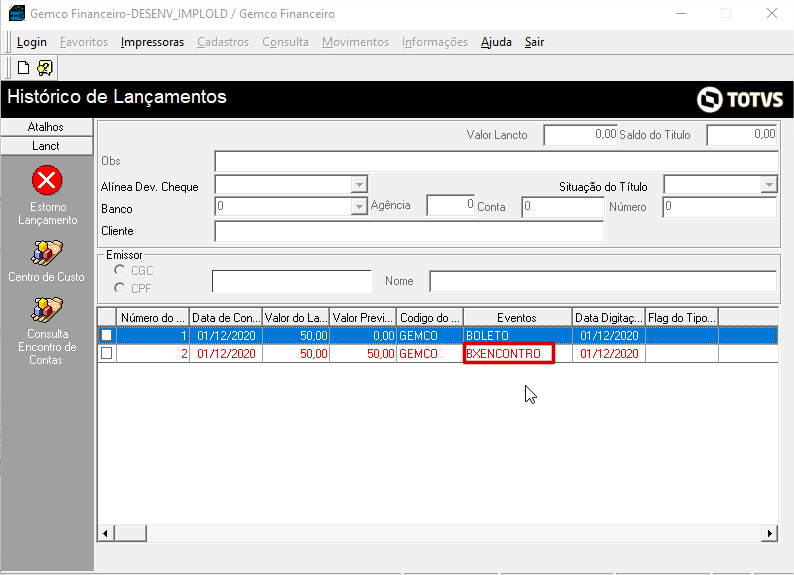Viewport: 794px width, 575px height.
Task: Click row number 1 cell
Action: [152, 335]
